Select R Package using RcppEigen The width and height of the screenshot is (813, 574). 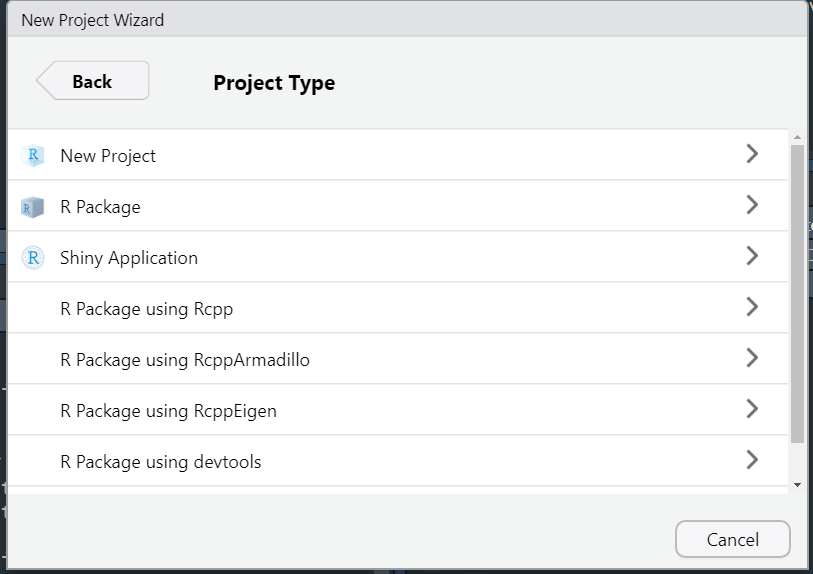coord(169,411)
